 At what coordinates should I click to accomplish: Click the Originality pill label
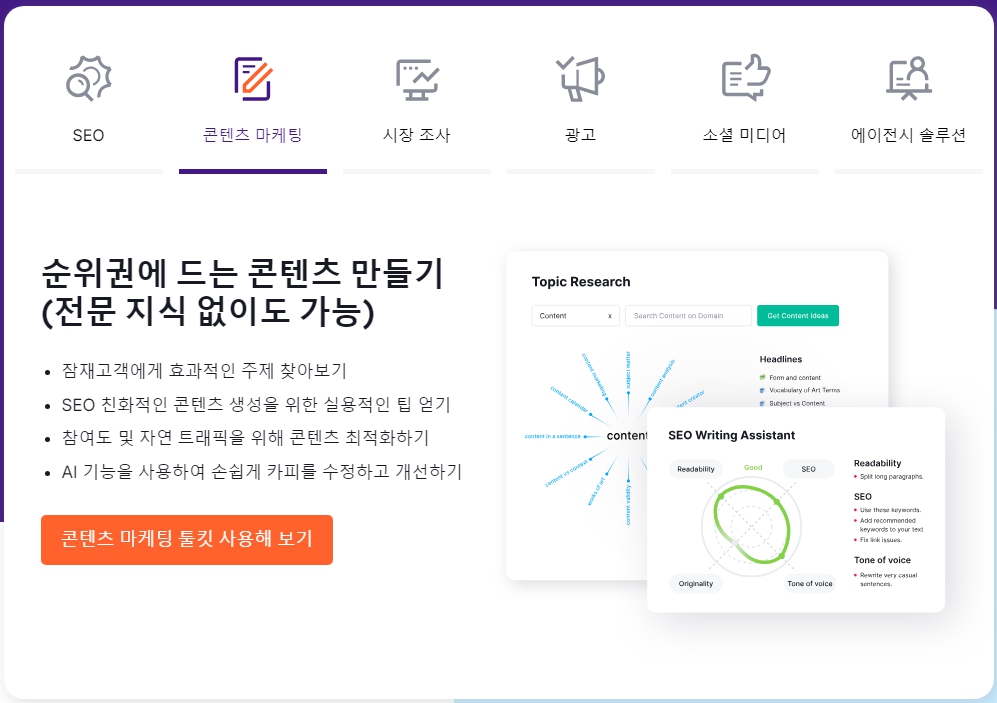tap(696, 584)
